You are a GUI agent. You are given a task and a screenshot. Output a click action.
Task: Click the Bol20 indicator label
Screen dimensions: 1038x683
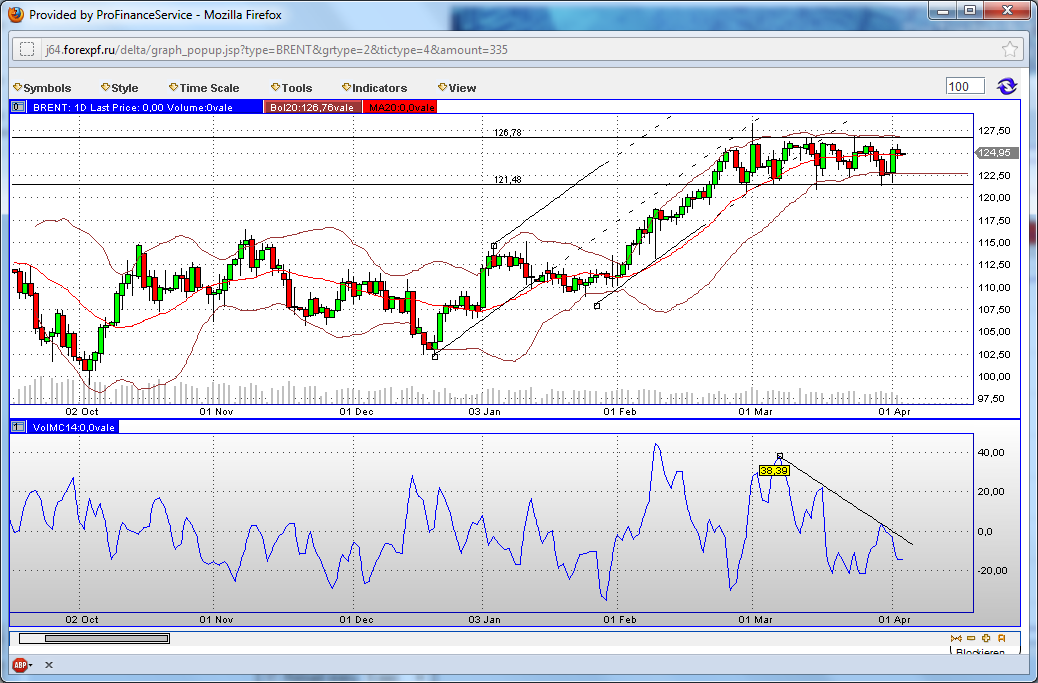313,107
